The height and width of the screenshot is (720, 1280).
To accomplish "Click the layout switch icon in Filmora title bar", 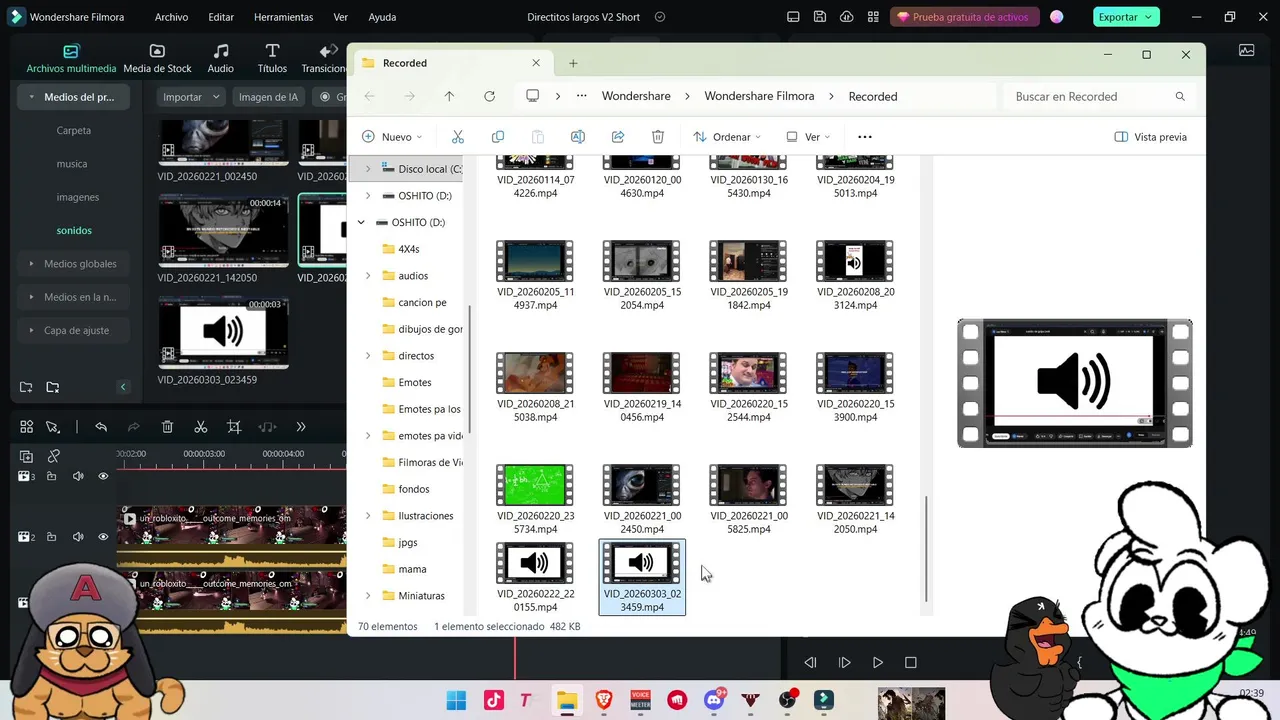I will (x=793, y=17).
